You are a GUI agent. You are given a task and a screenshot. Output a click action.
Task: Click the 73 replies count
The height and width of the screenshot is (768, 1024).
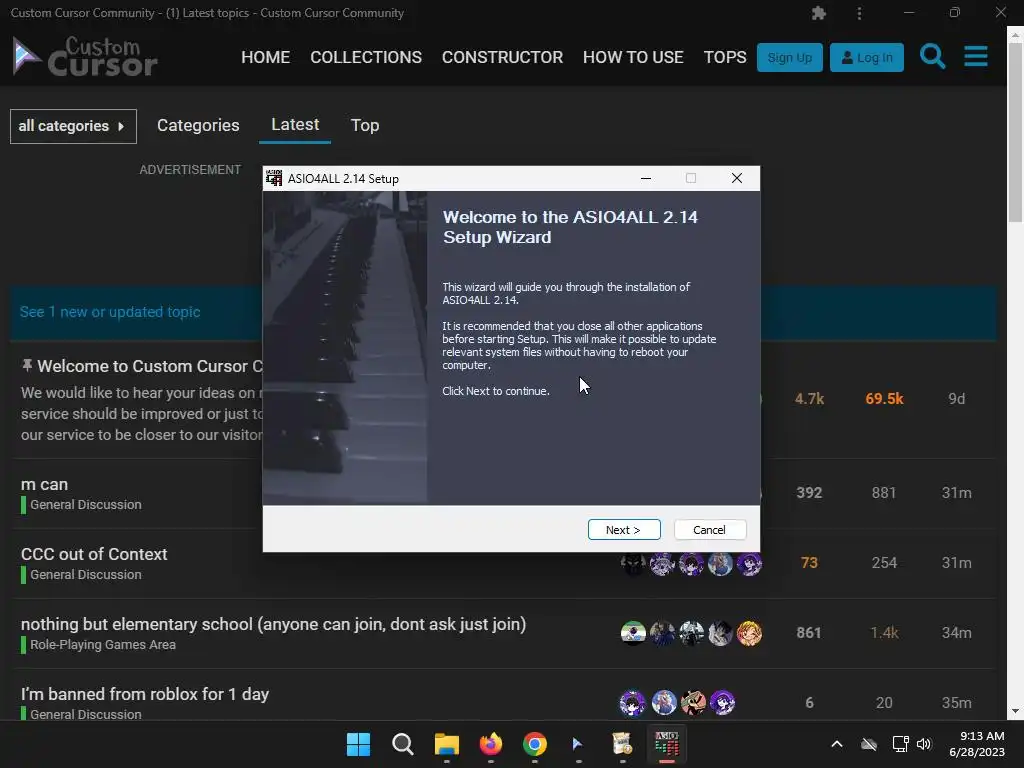tap(809, 562)
